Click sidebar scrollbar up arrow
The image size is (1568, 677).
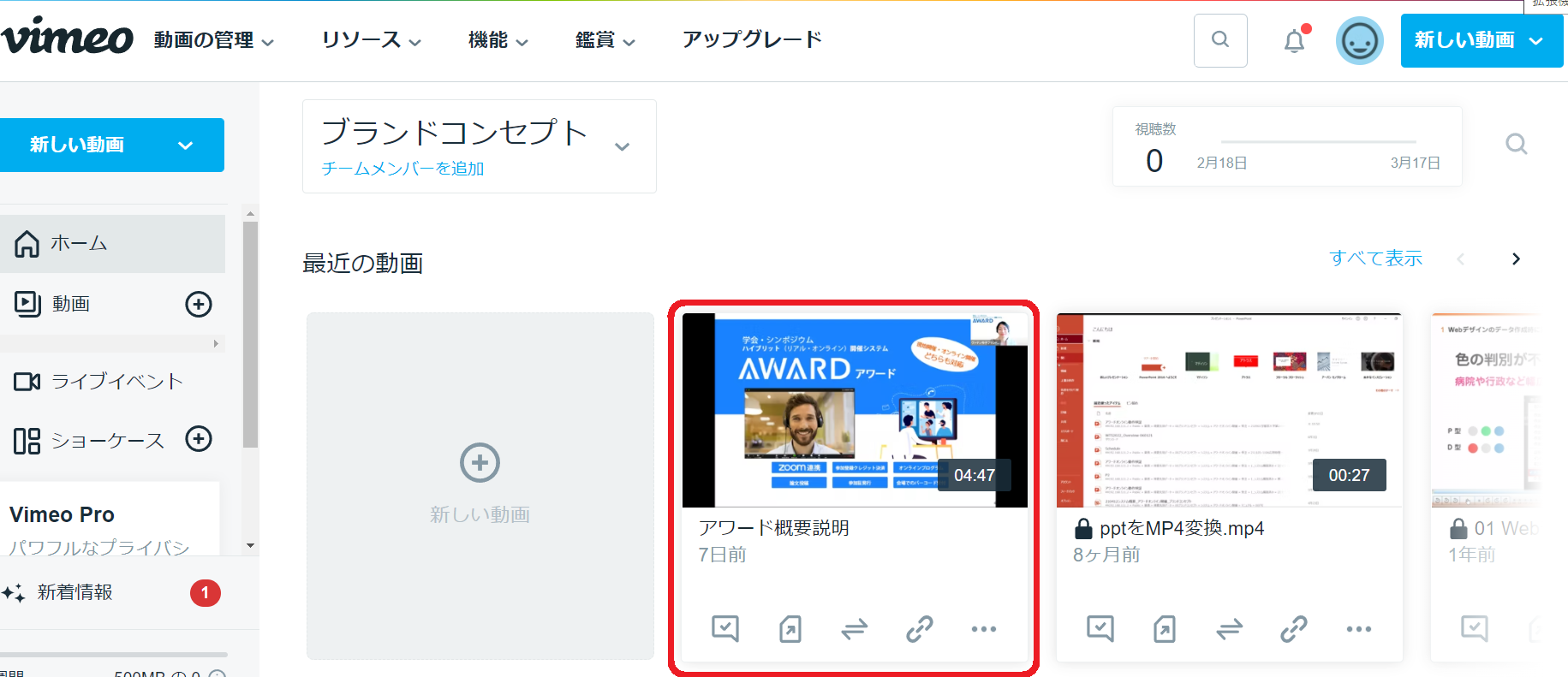pos(250,213)
